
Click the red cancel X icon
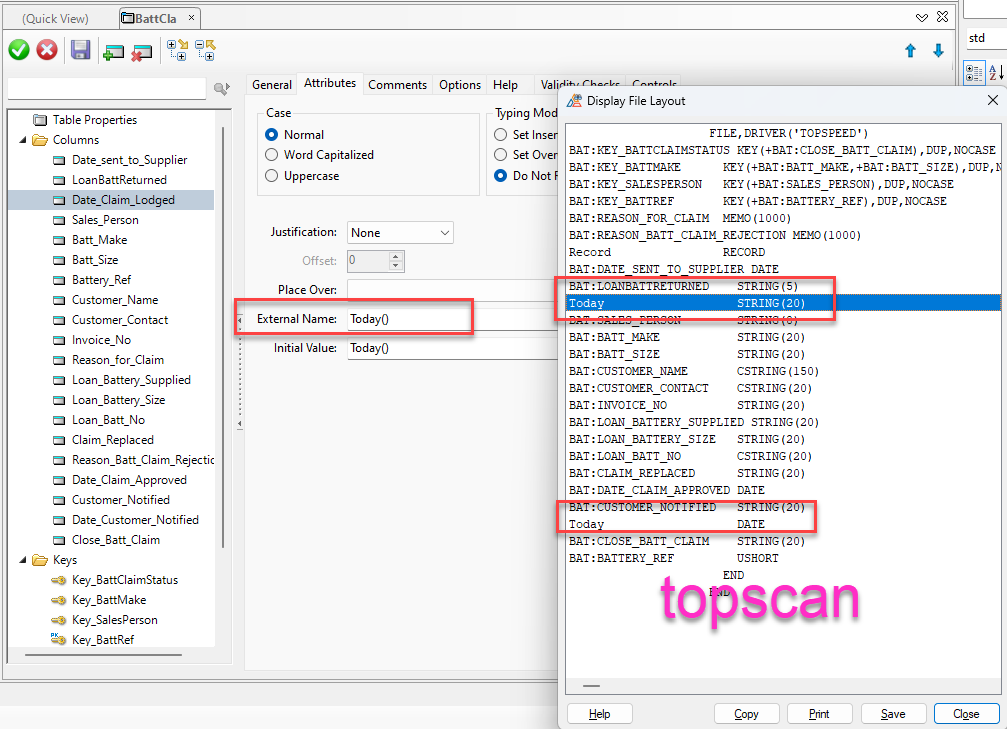[47, 50]
